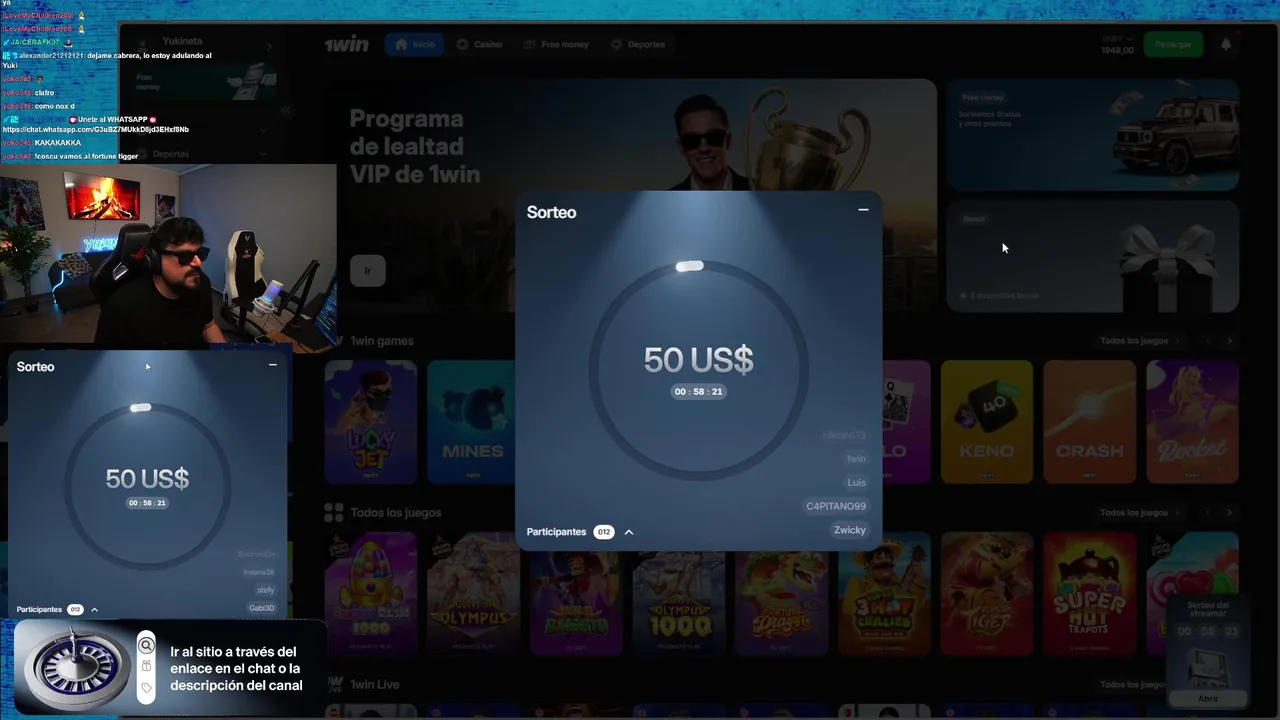Image resolution: width=1280 pixels, height=720 pixels.
Task: Select participant 1win in the Sorteo dialog
Action: pos(856,459)
